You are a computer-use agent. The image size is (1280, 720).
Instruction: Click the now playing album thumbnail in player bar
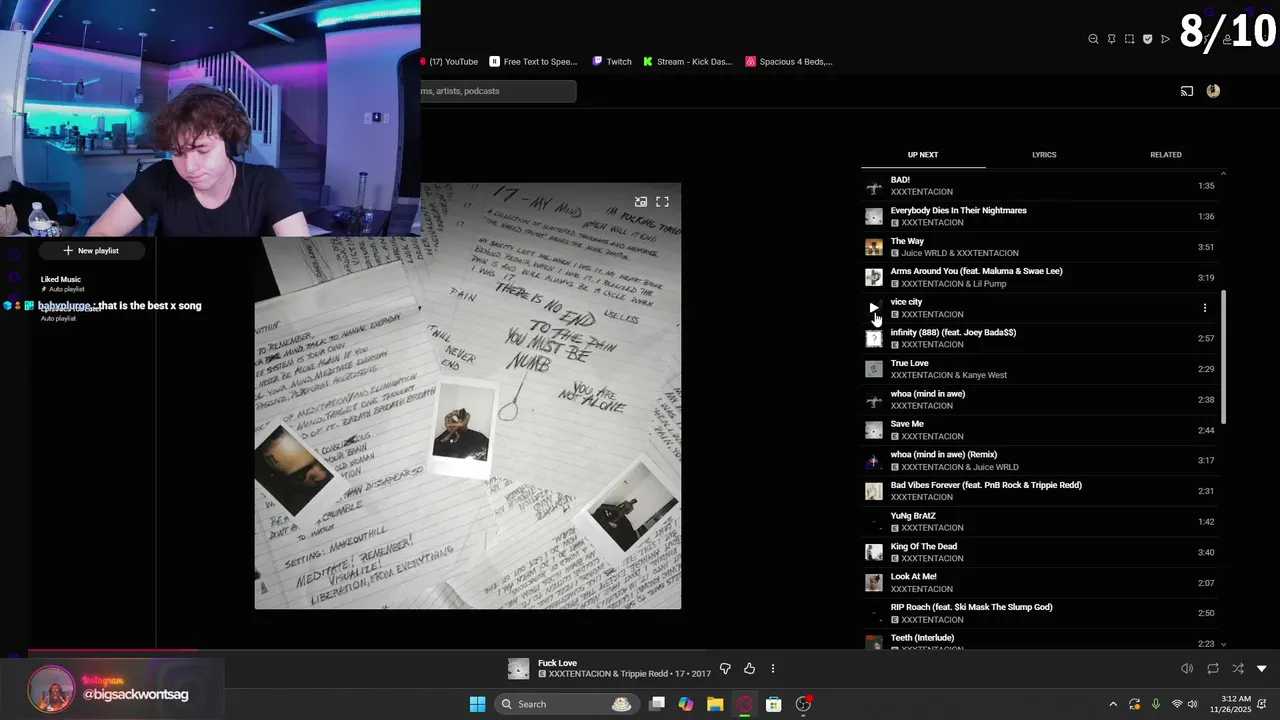coord(518,669)
